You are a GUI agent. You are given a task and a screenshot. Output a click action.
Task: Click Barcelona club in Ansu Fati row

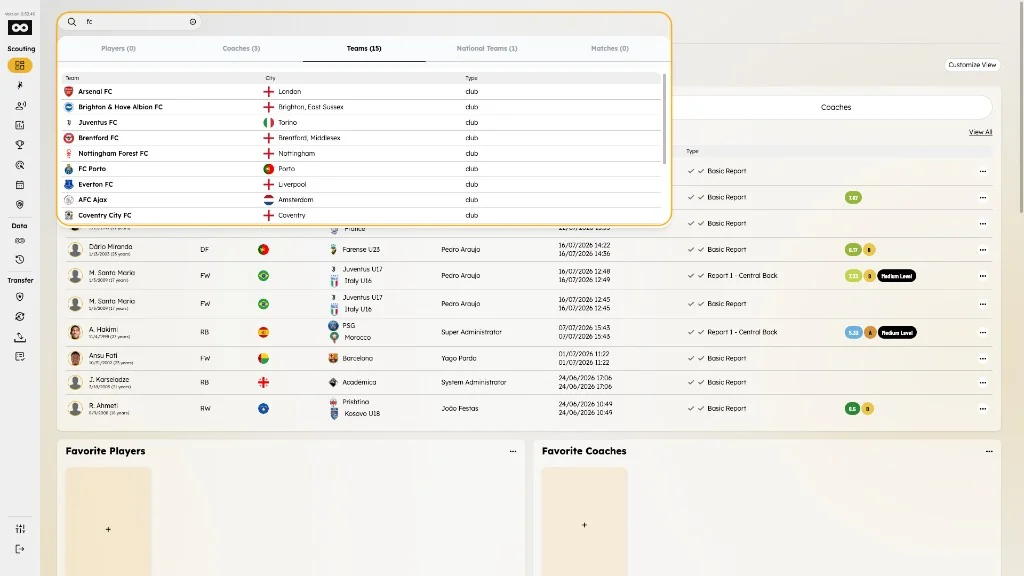pyautogui.click(x=357, y=359)
